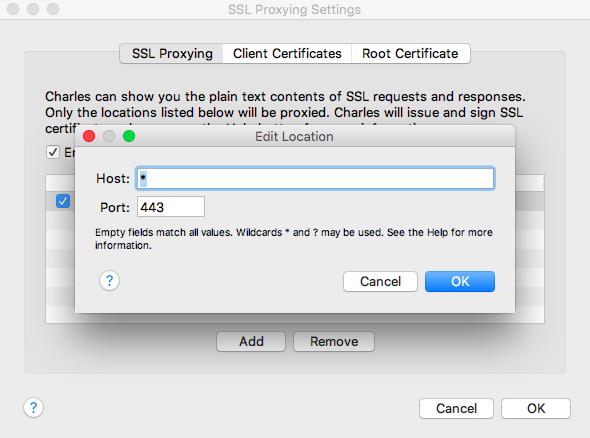Select the SSL Proxying tab

click(x=172, y=53)
